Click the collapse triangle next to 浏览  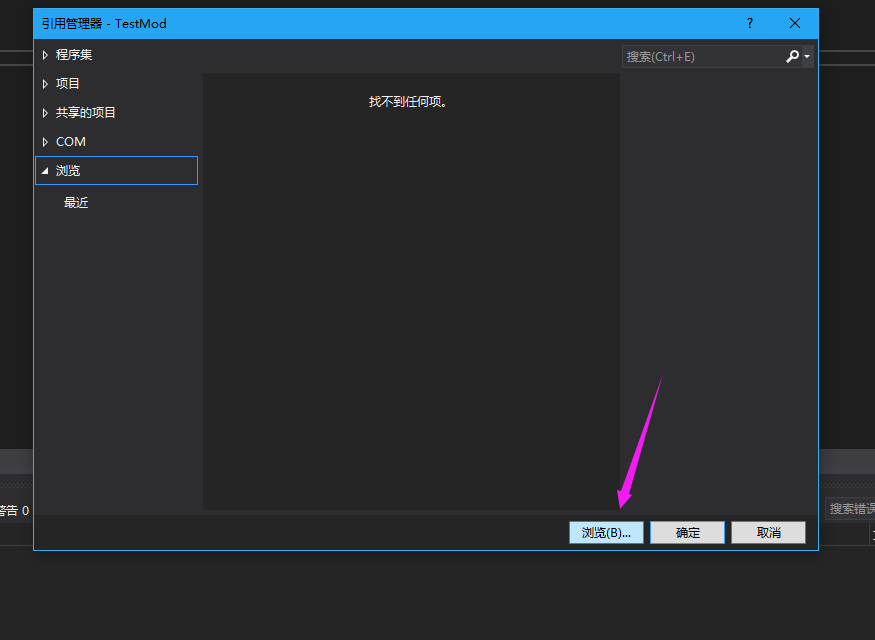pyautogui.click(x=44, y=170)
